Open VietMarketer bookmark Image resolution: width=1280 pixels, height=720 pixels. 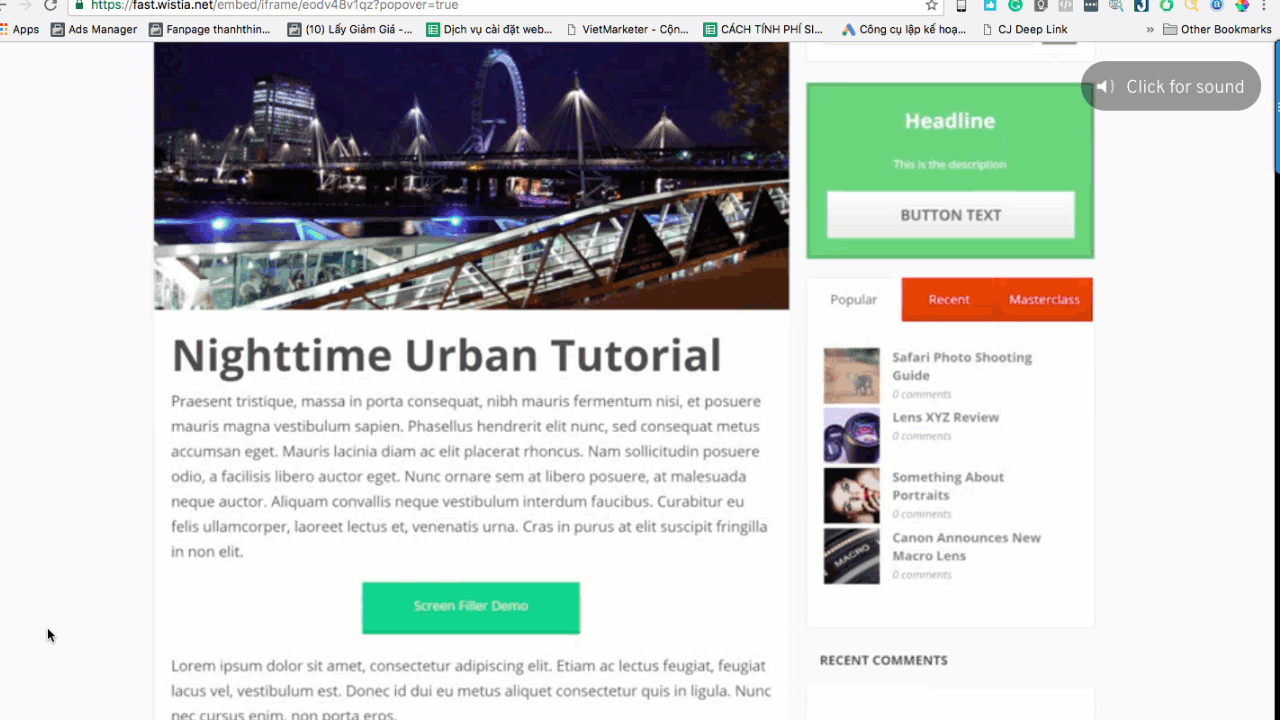(x=627, y=29)
